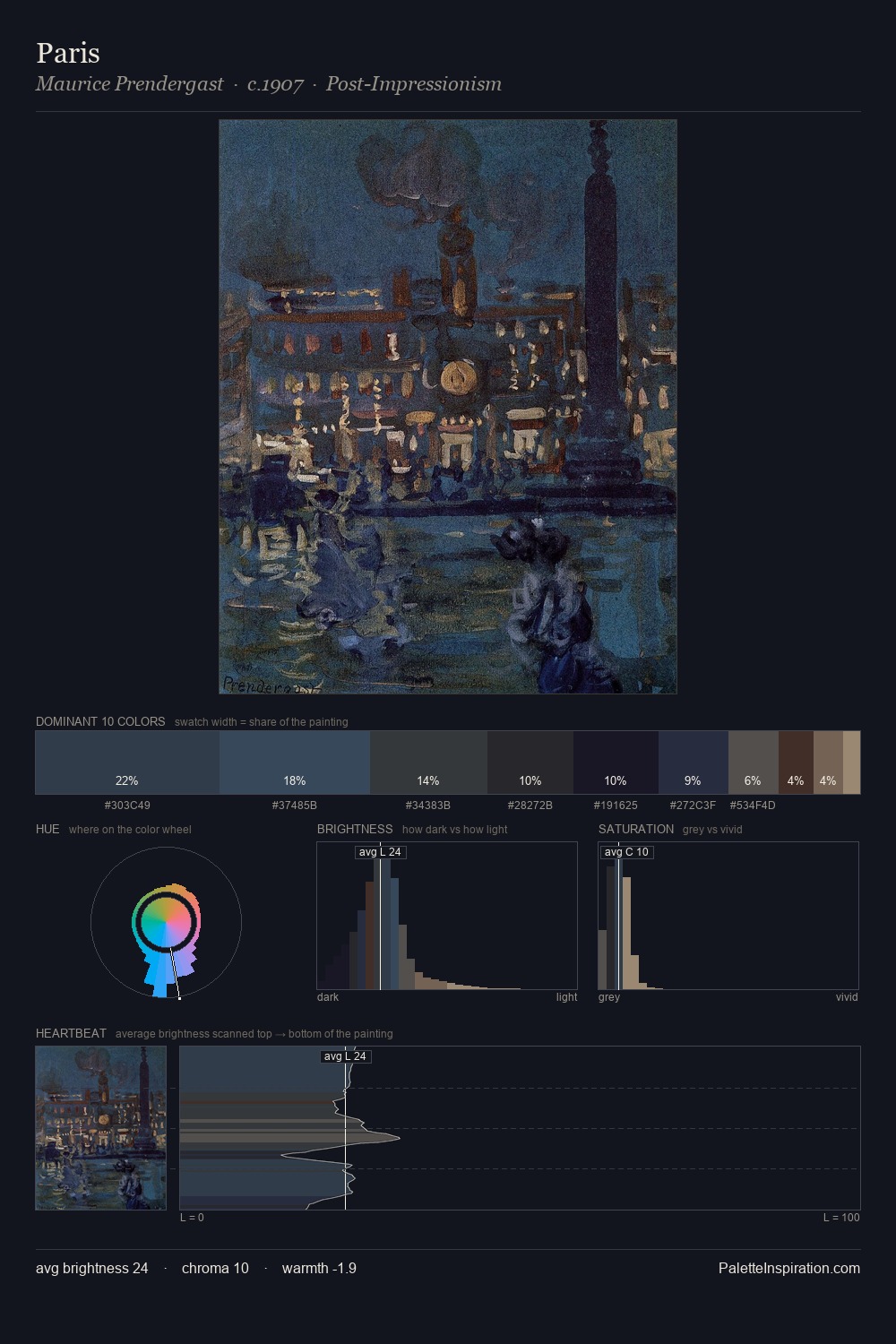Click 'avg brightness 24' footer stat
Viewport: 896px width, 1344px height.
92,1268
